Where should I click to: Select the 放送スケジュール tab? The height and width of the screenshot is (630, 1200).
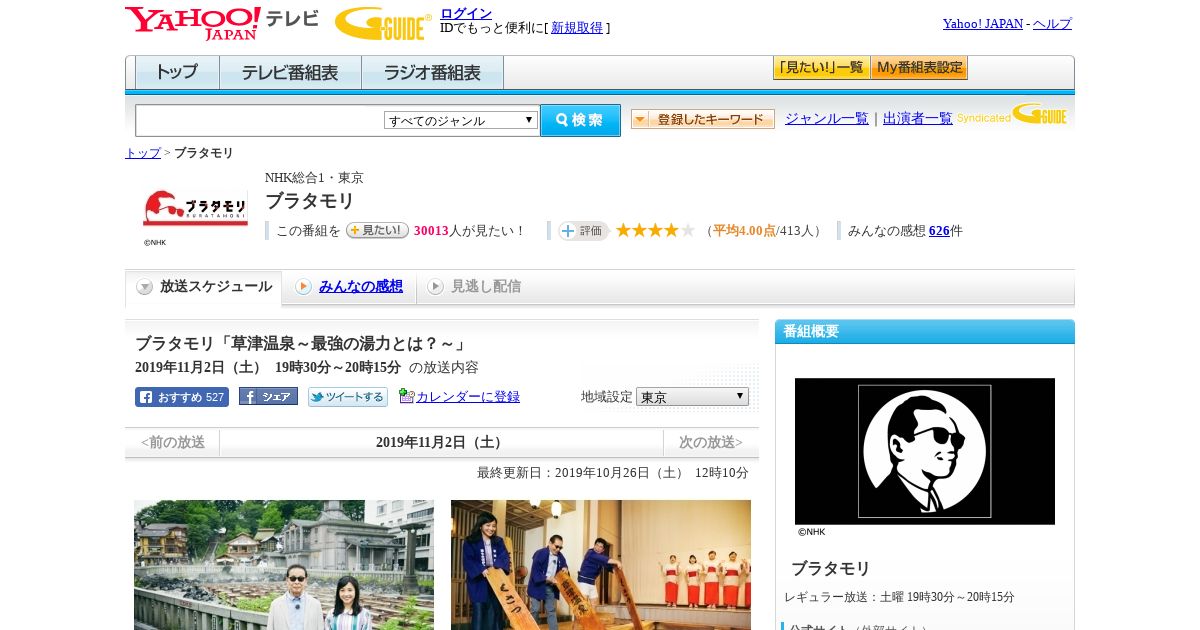(203, 287)
